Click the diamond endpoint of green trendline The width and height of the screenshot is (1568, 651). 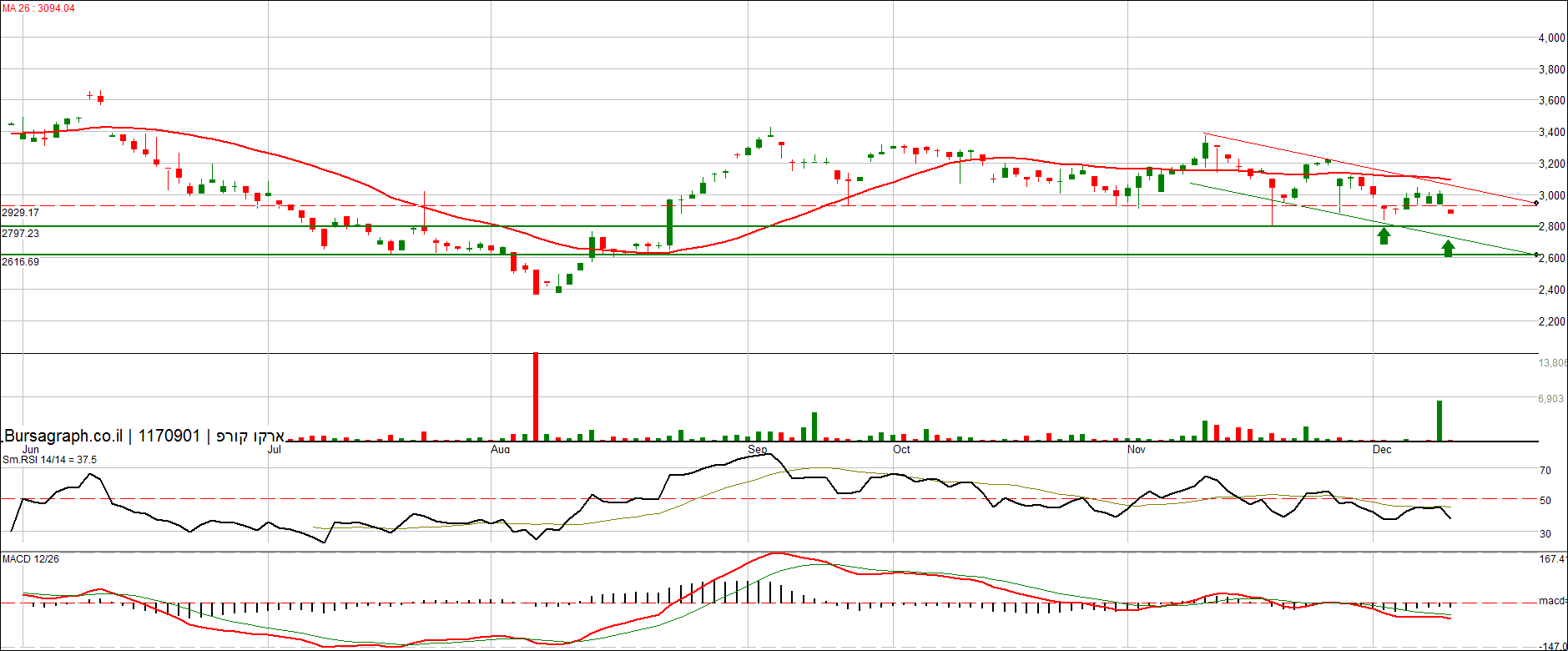click(x=1536, y=255)
